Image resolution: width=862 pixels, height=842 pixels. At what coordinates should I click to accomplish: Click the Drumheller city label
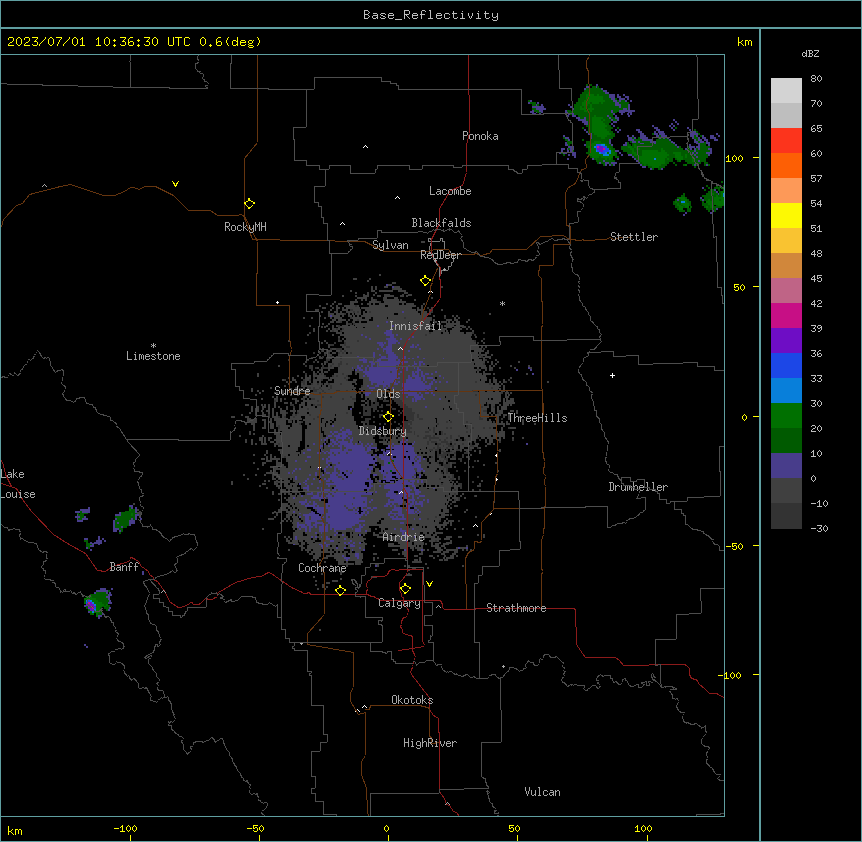(638, 487)
